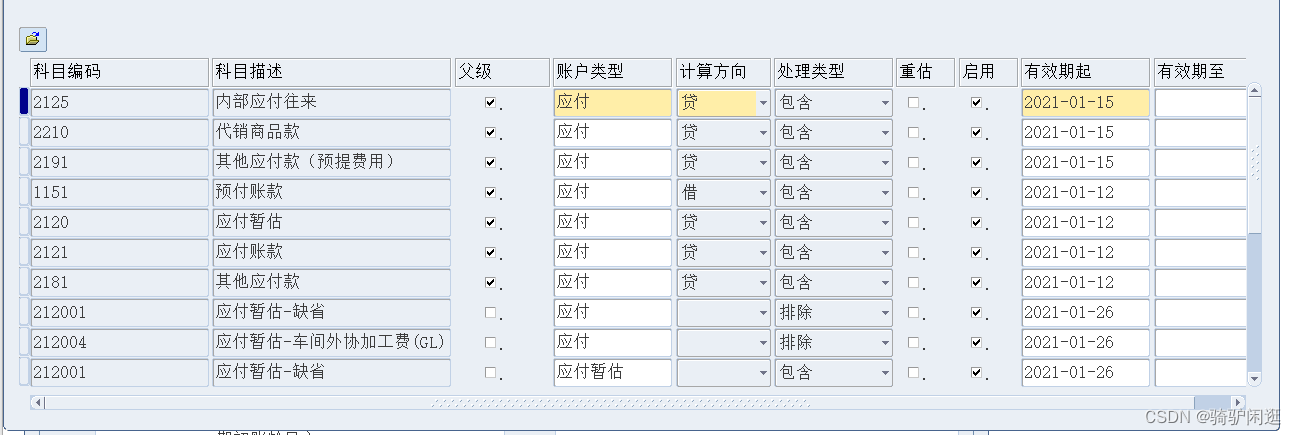Click the 有效期起 column header
Image resolution: width=1296 pixels, height=435 pixels.
pyautogui.click(x=1085, y=72)
